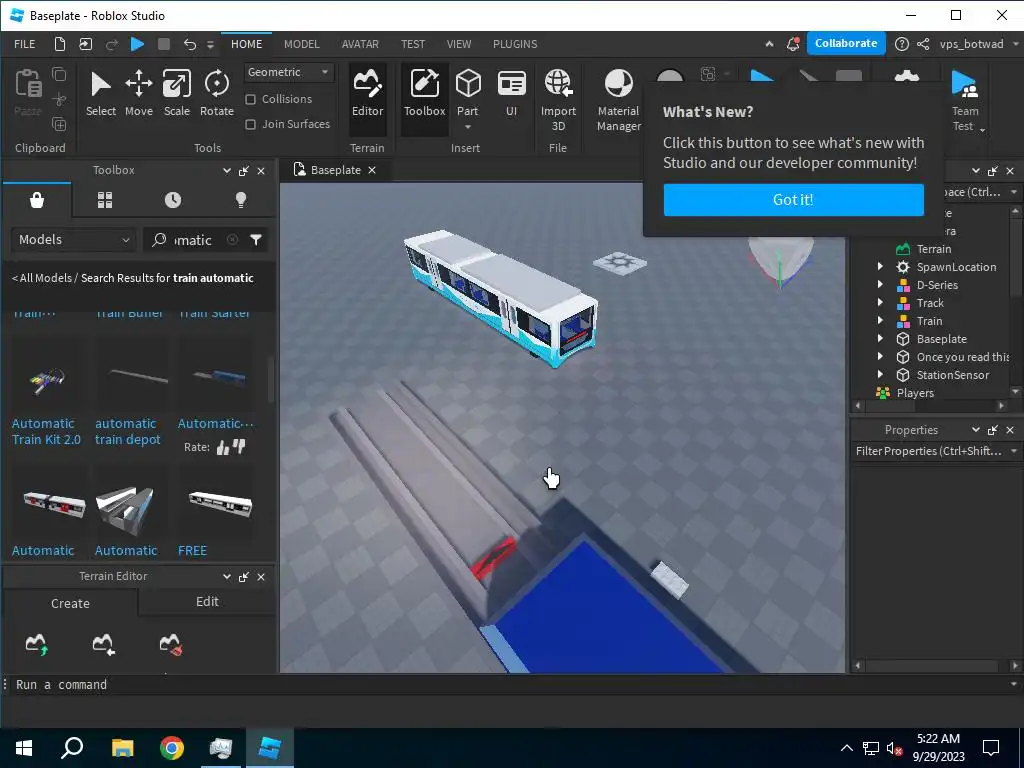1024x768 pixels.
Task: Open the Material Manager
Action: click(618, 100)
